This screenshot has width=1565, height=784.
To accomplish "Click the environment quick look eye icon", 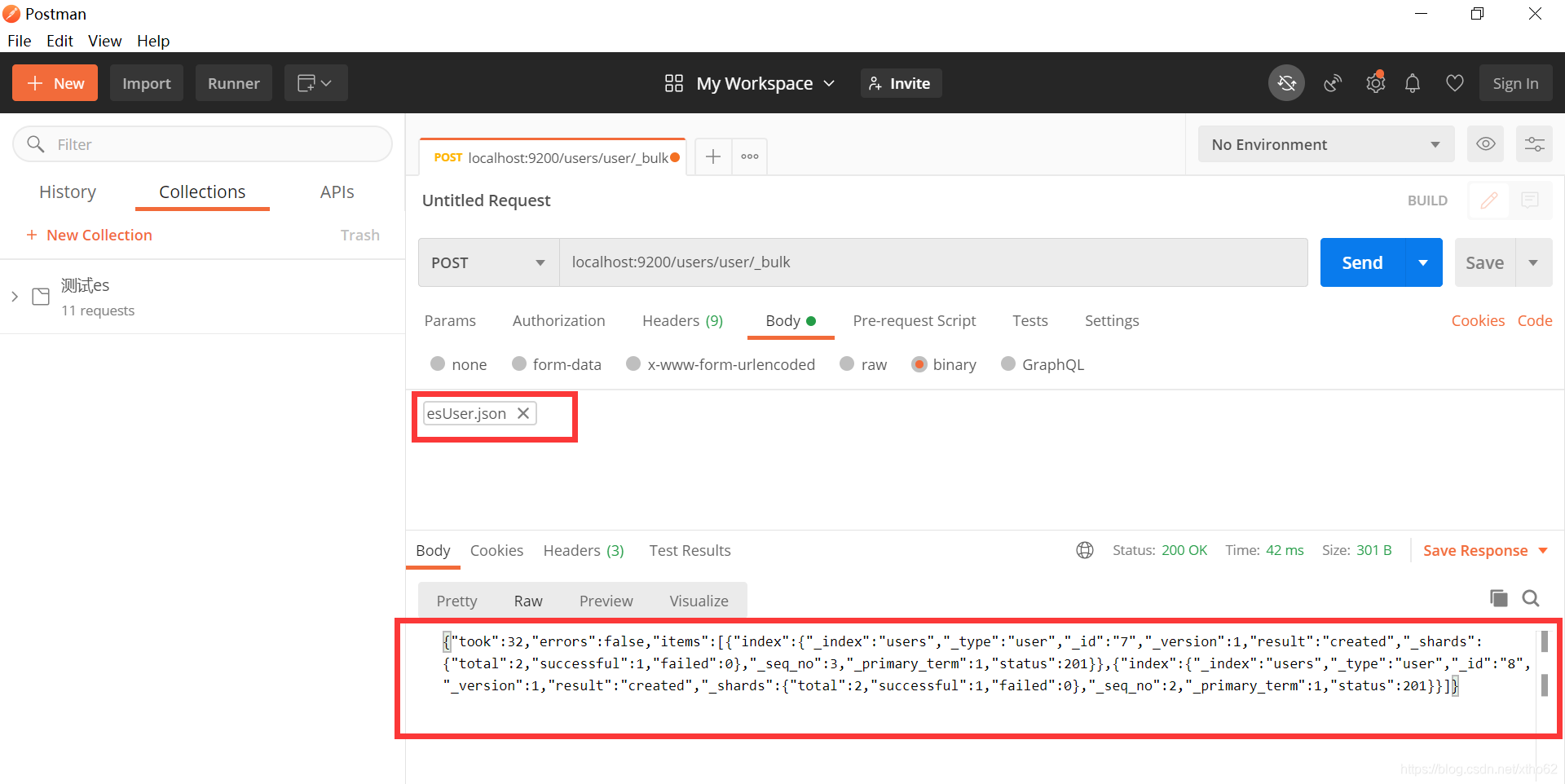I will click(1485, 144).
